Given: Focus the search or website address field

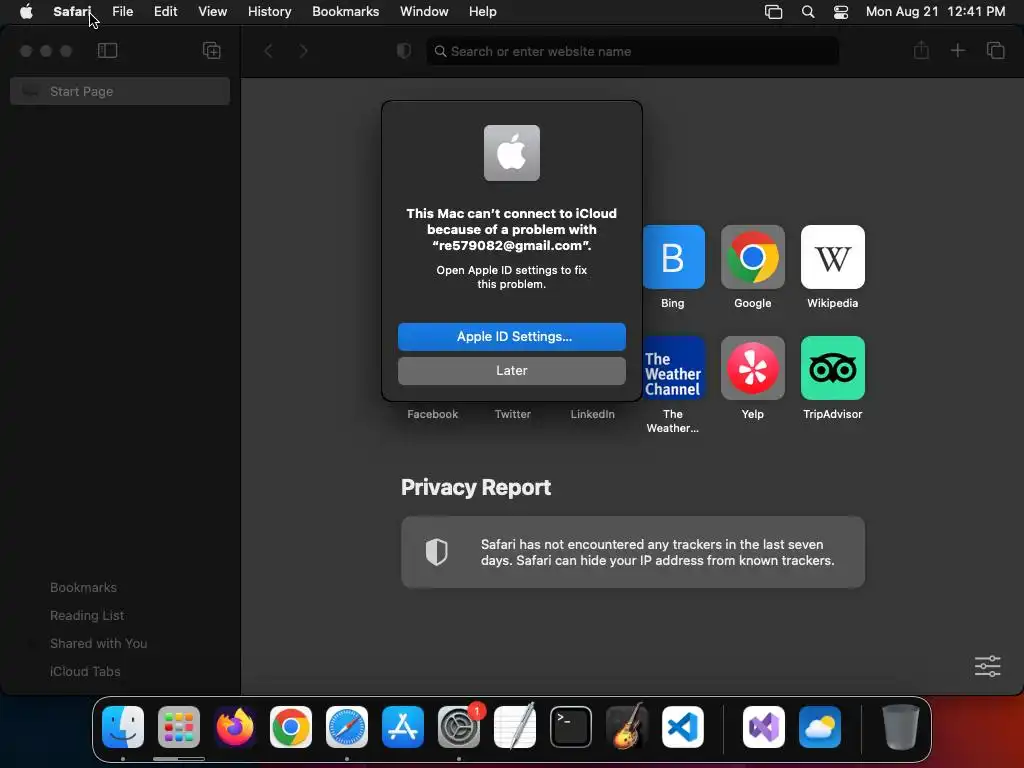Looking at the screenshot, I should tap(632, 51).
